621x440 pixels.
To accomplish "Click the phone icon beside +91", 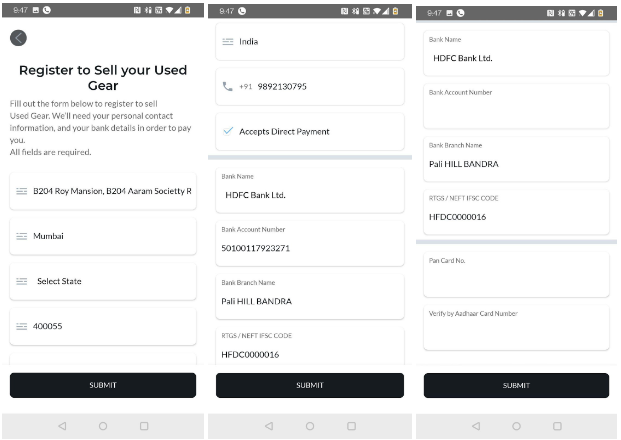I will tap(228, 87).
